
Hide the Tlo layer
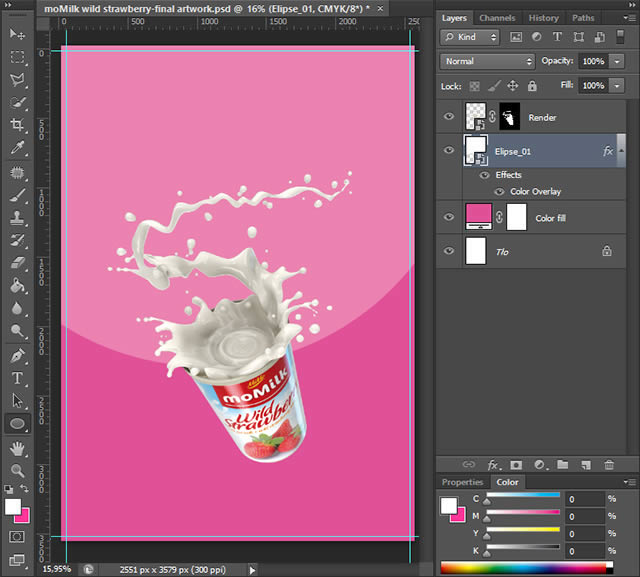(x=449, y=251)
